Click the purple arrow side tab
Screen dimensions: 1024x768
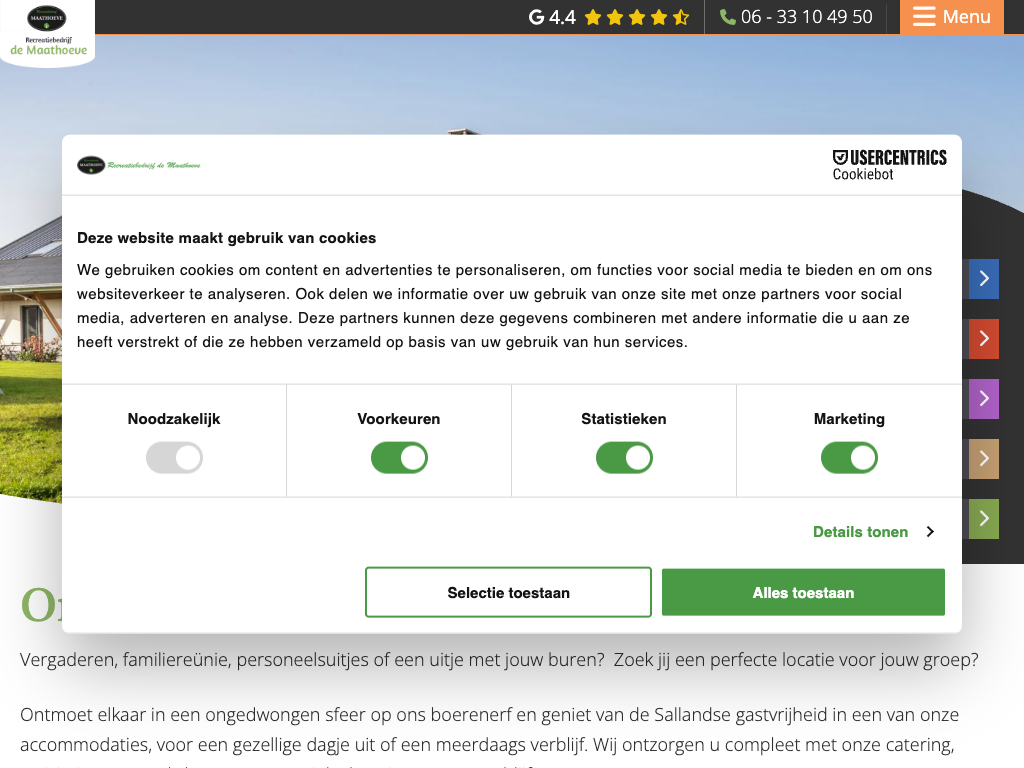(x=983, y=399)
